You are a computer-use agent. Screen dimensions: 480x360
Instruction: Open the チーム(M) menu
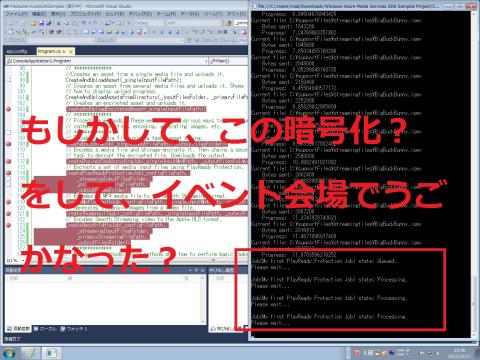coord(166,14)
